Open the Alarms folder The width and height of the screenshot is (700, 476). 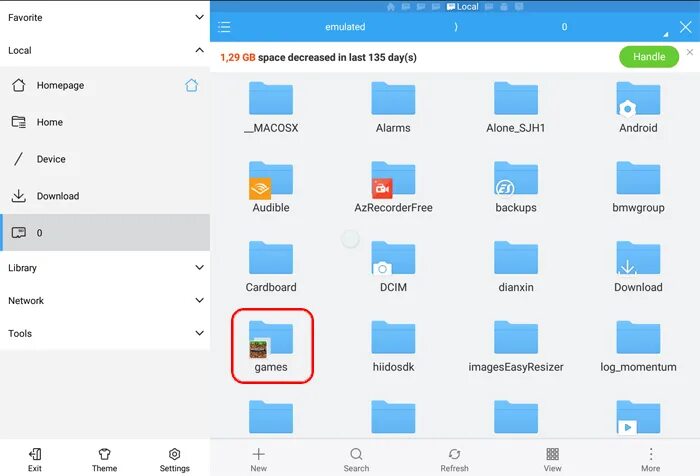pyautogui.click(x=393, y=107)
